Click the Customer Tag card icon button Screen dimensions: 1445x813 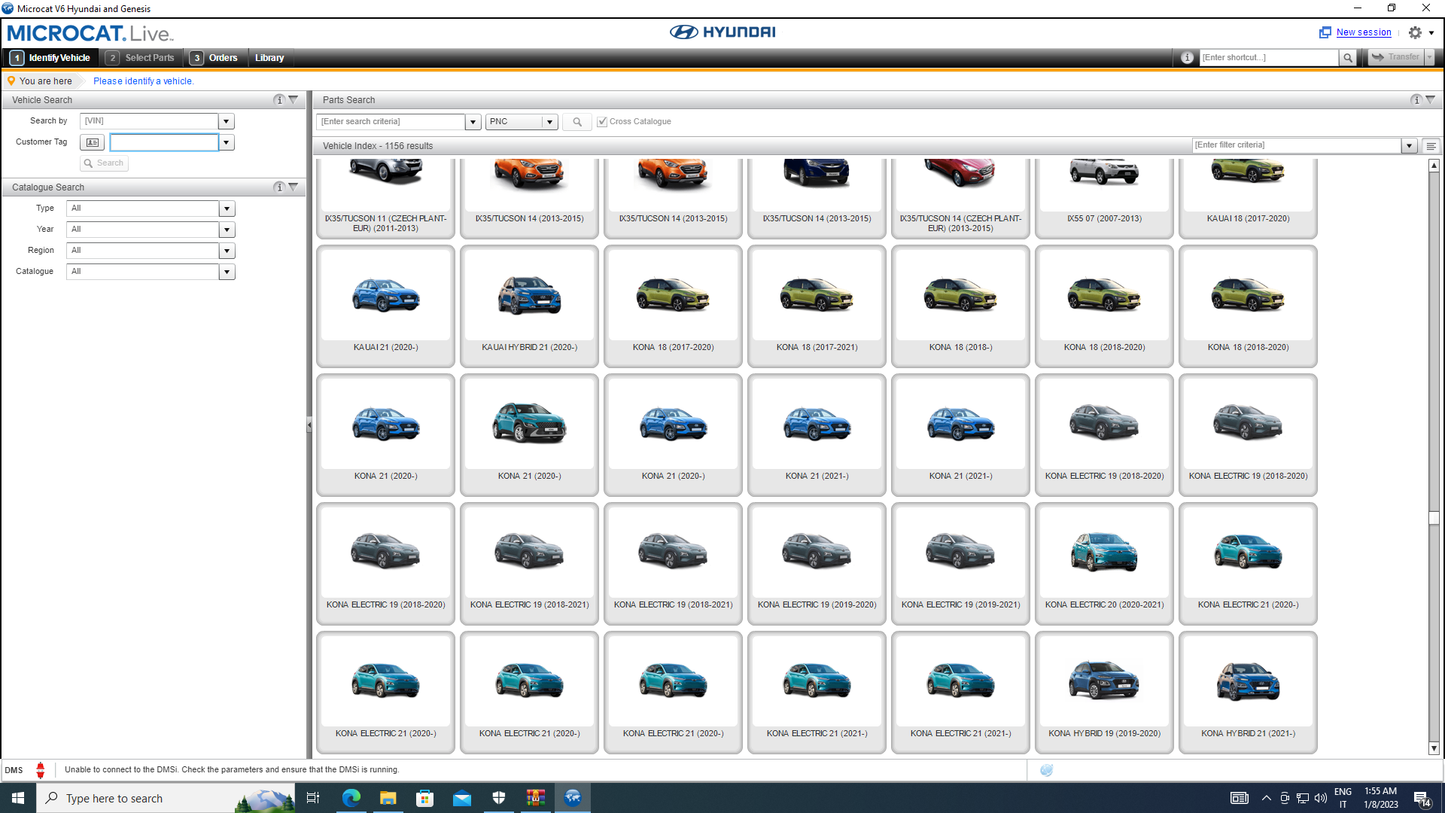tap(92, 142)
